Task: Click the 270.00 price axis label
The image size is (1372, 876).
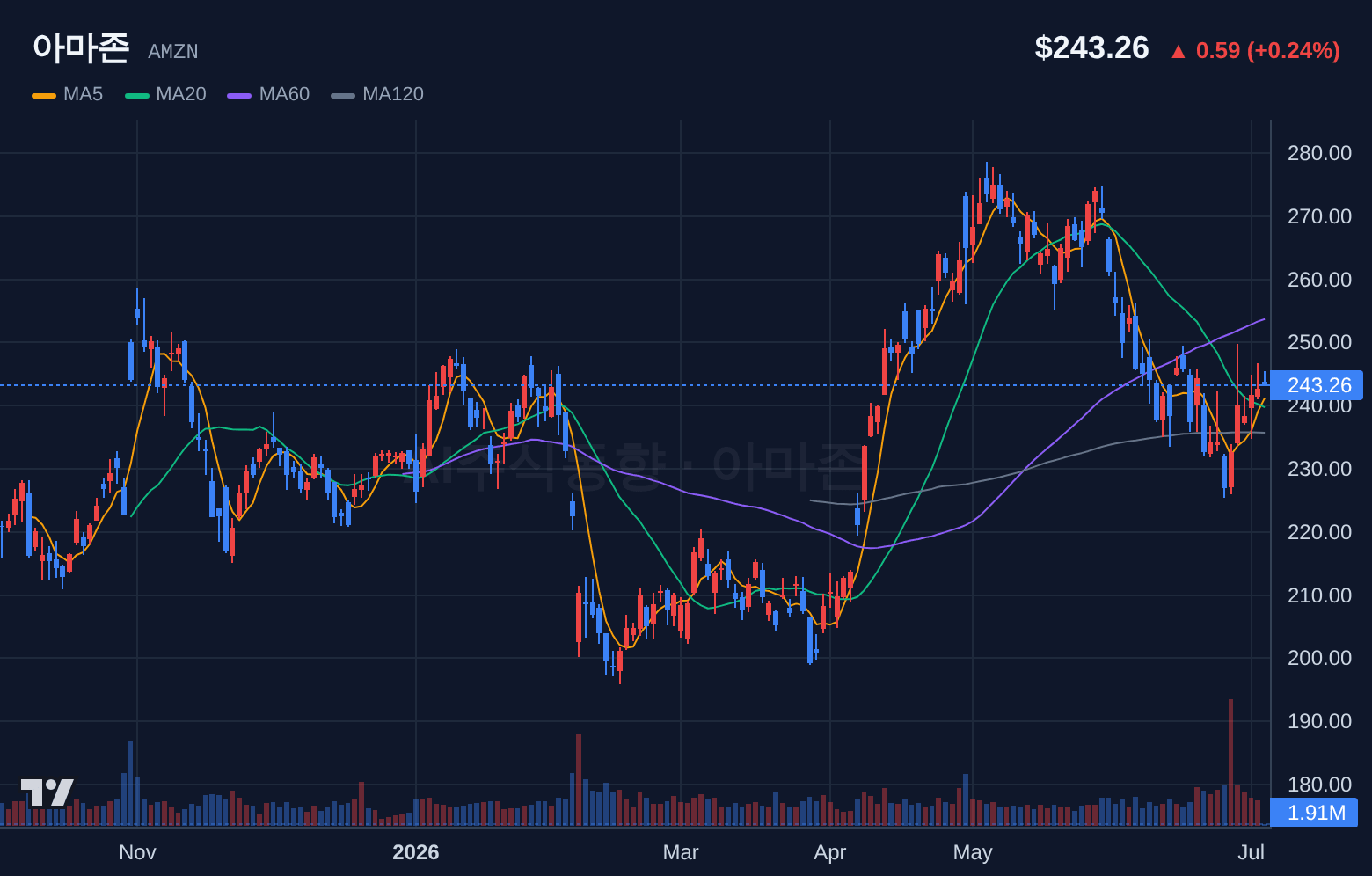Action: coord(1319,216)
